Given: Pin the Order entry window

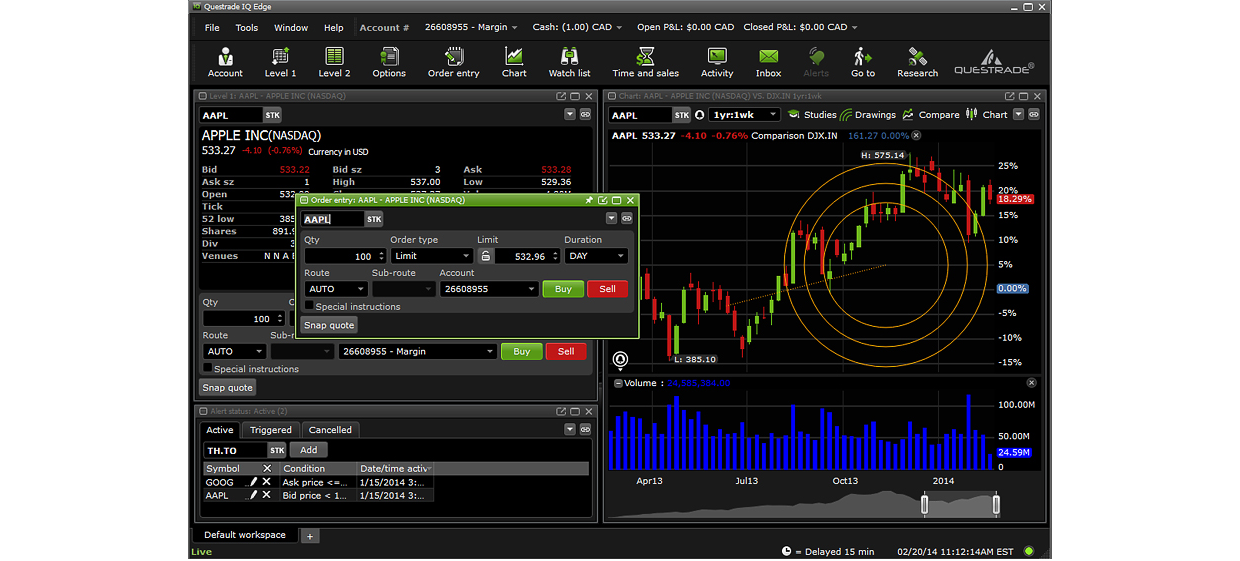Looking at the screenshot, I should pyautogui.click(x=589, y=200).
